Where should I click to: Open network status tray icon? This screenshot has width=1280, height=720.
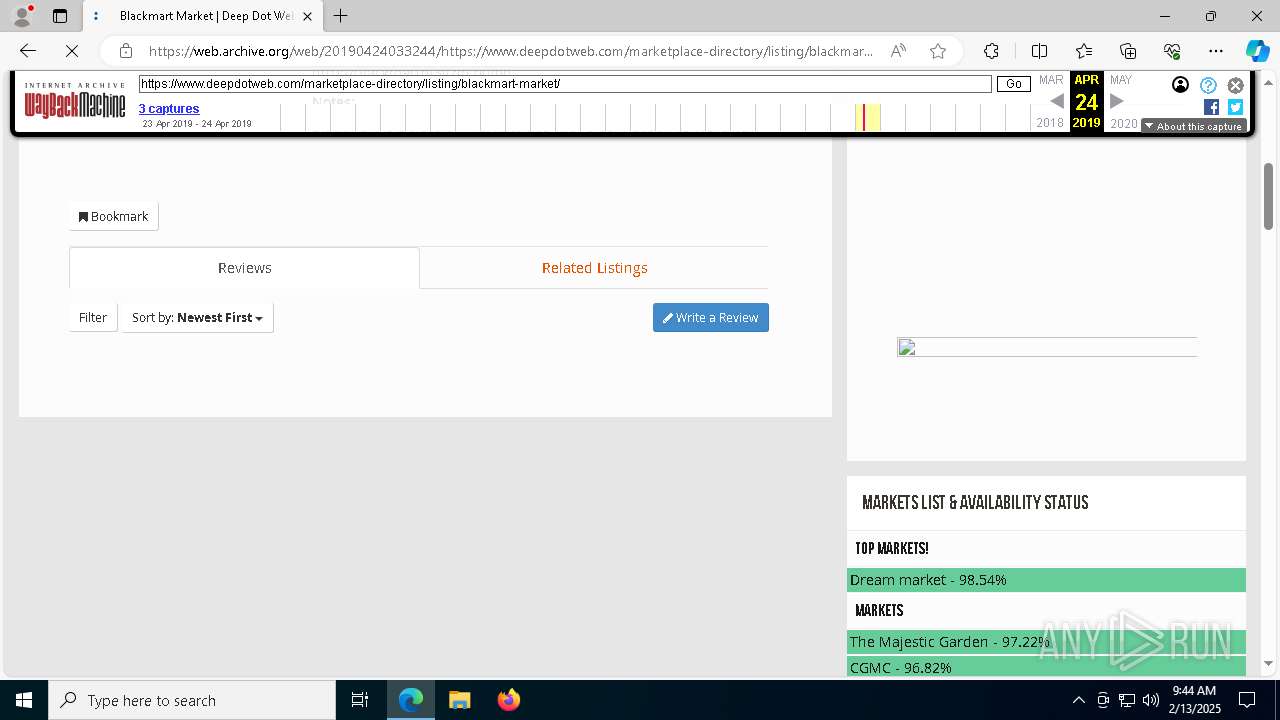(x=1127, y=700)
